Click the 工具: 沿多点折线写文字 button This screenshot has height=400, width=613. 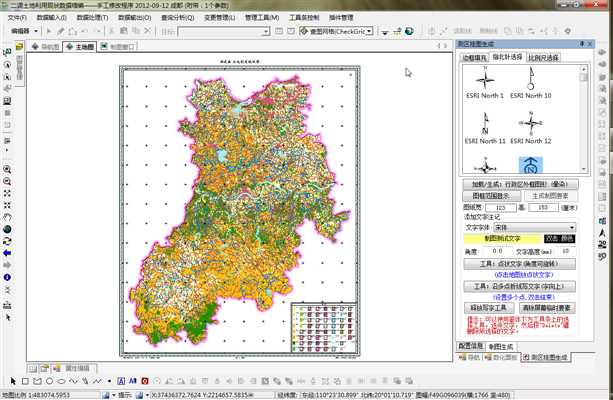519,287
